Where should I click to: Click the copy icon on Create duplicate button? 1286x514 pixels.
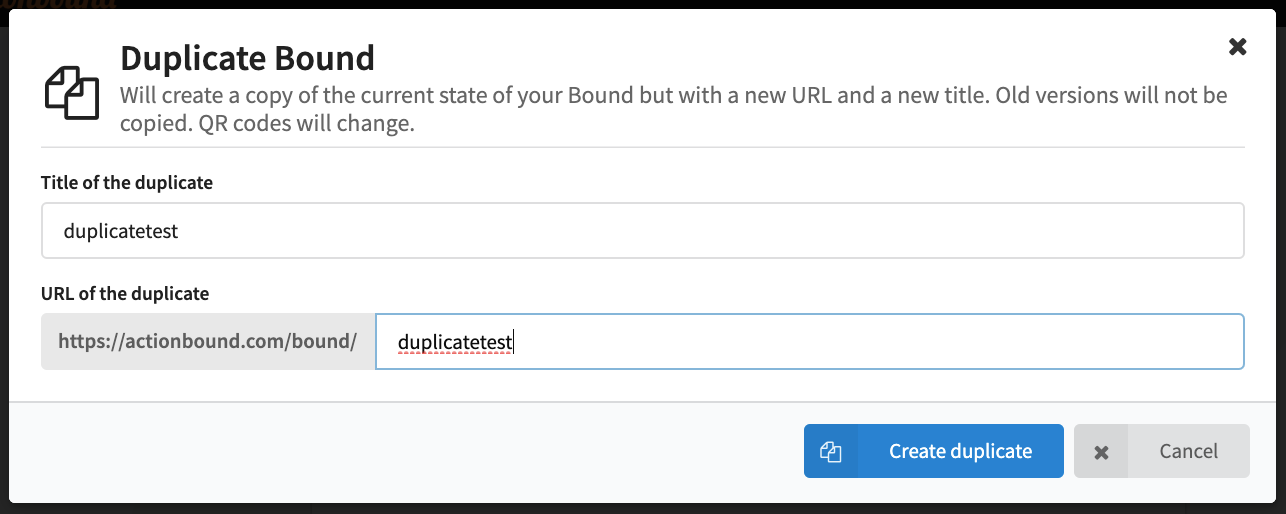830,452
